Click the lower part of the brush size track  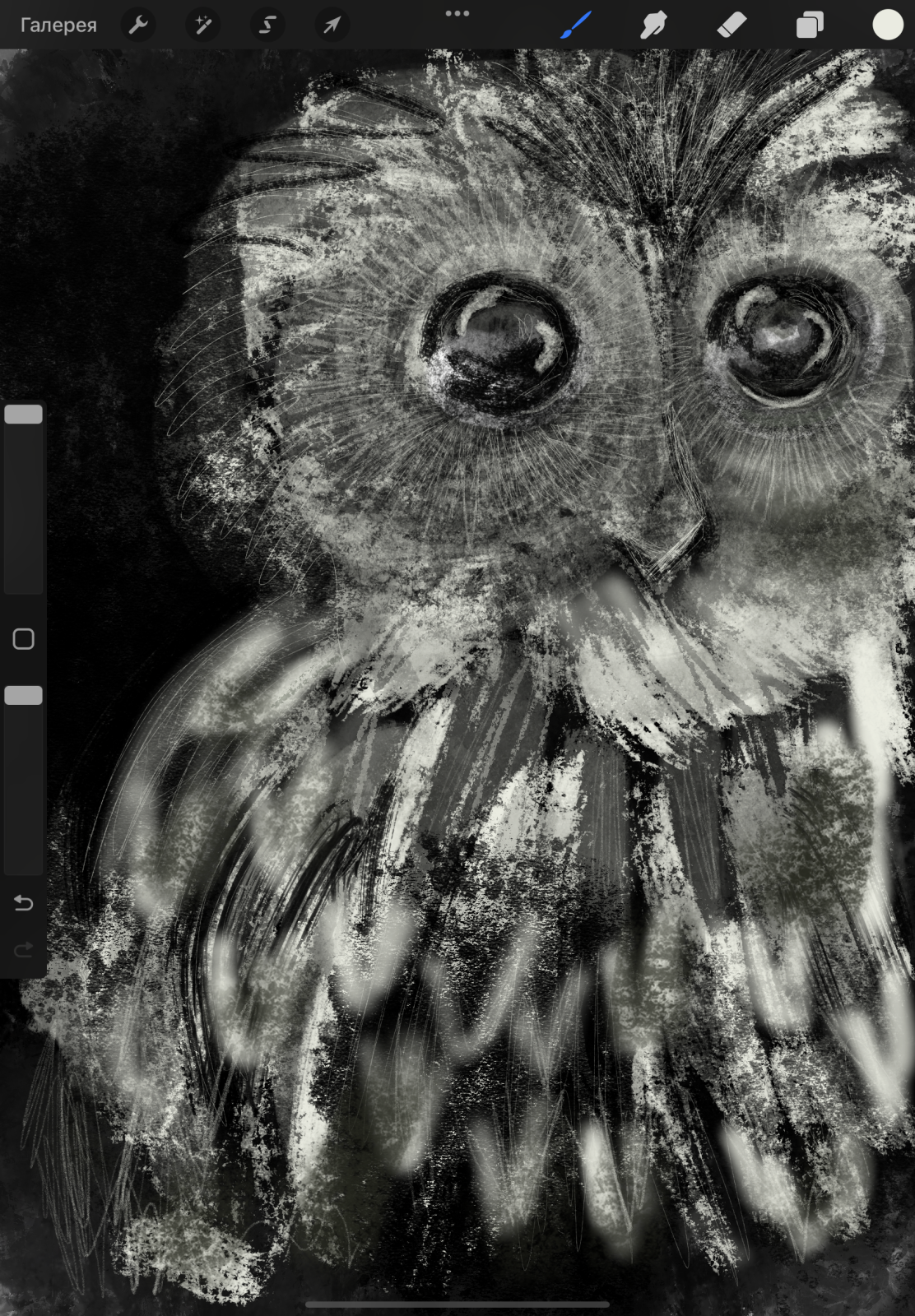[23, 543]
